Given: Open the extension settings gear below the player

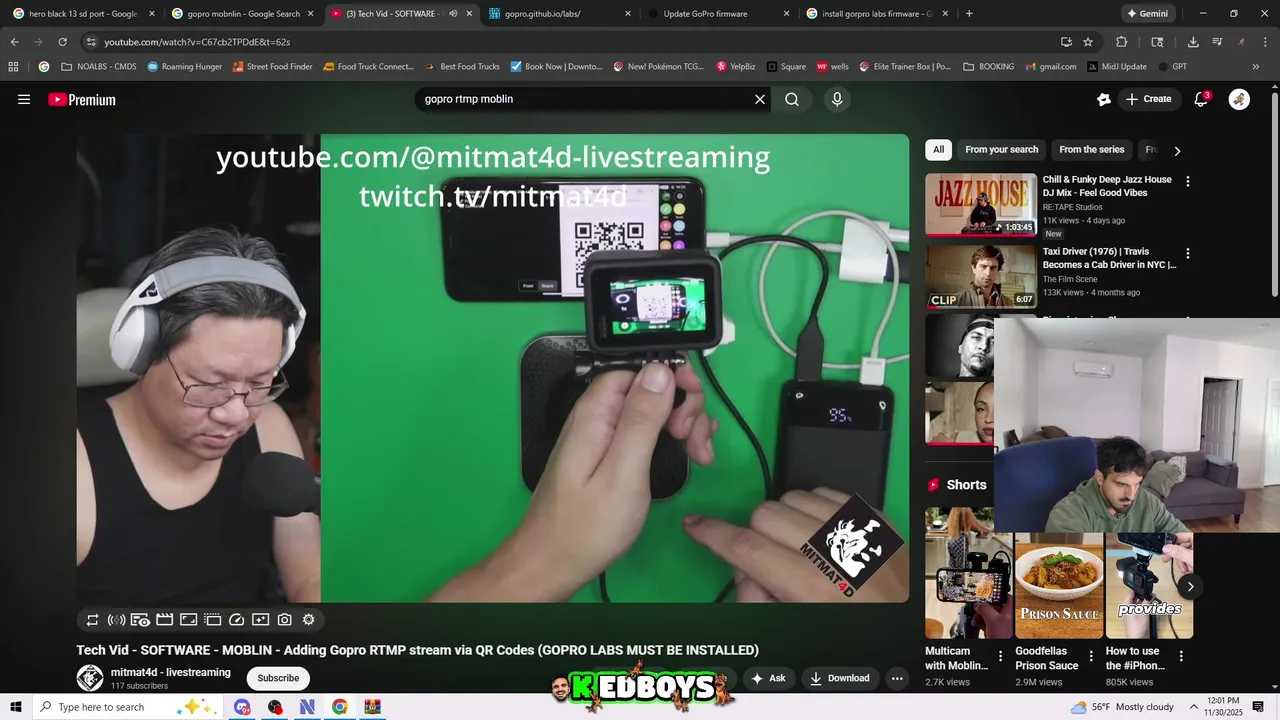Looking at the screenshot, I should pos(309,620).
